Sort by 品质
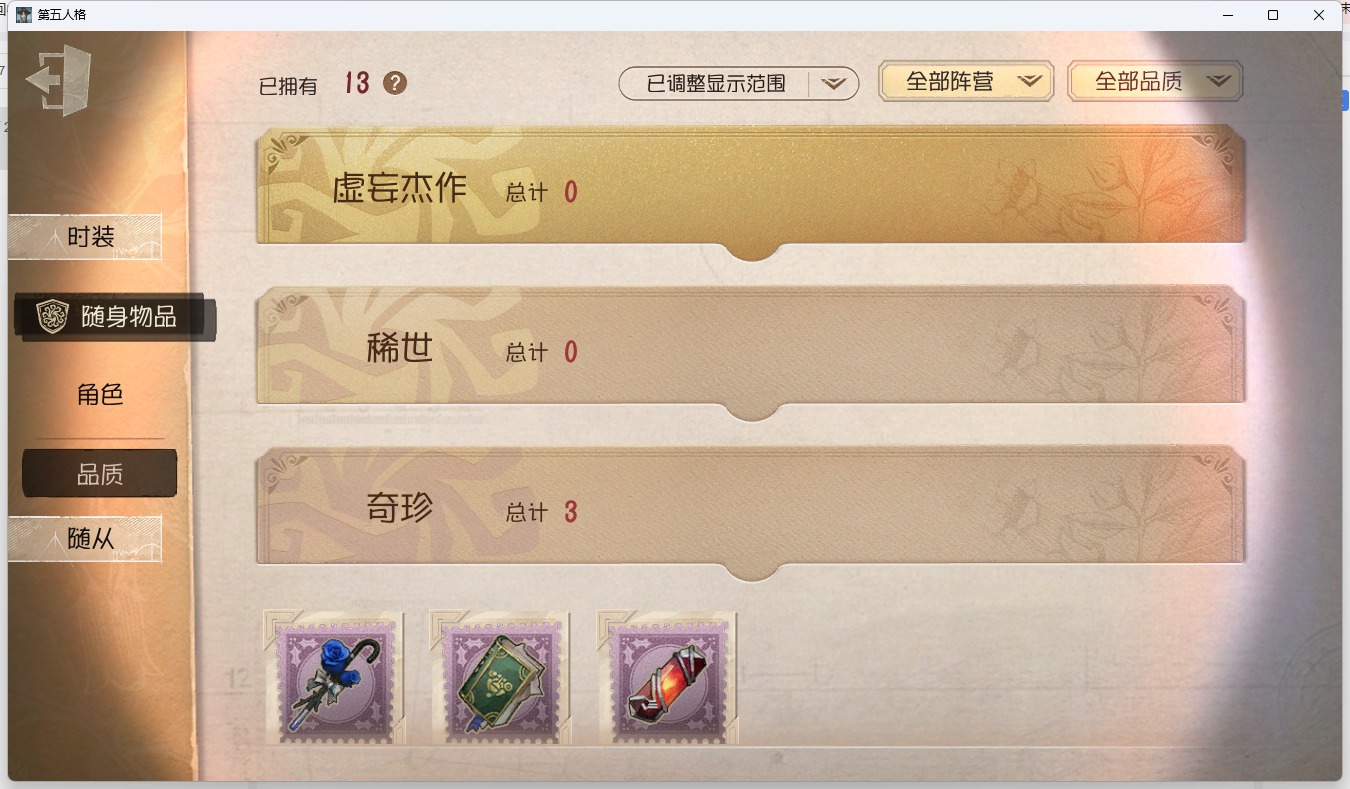Screen dimensions: 1350x789 [100, 474]
